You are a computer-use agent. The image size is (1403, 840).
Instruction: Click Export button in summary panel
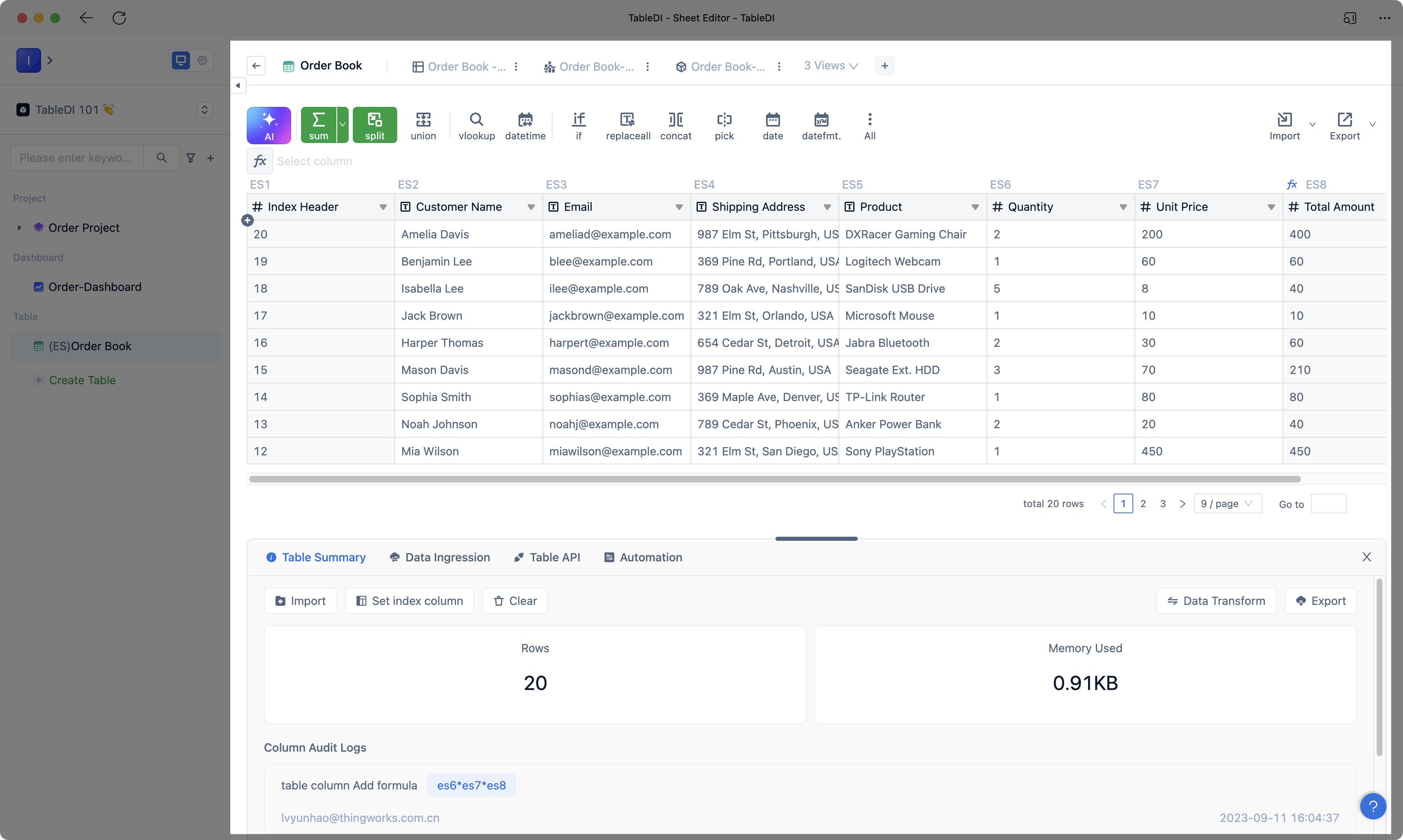[1320, 600]
